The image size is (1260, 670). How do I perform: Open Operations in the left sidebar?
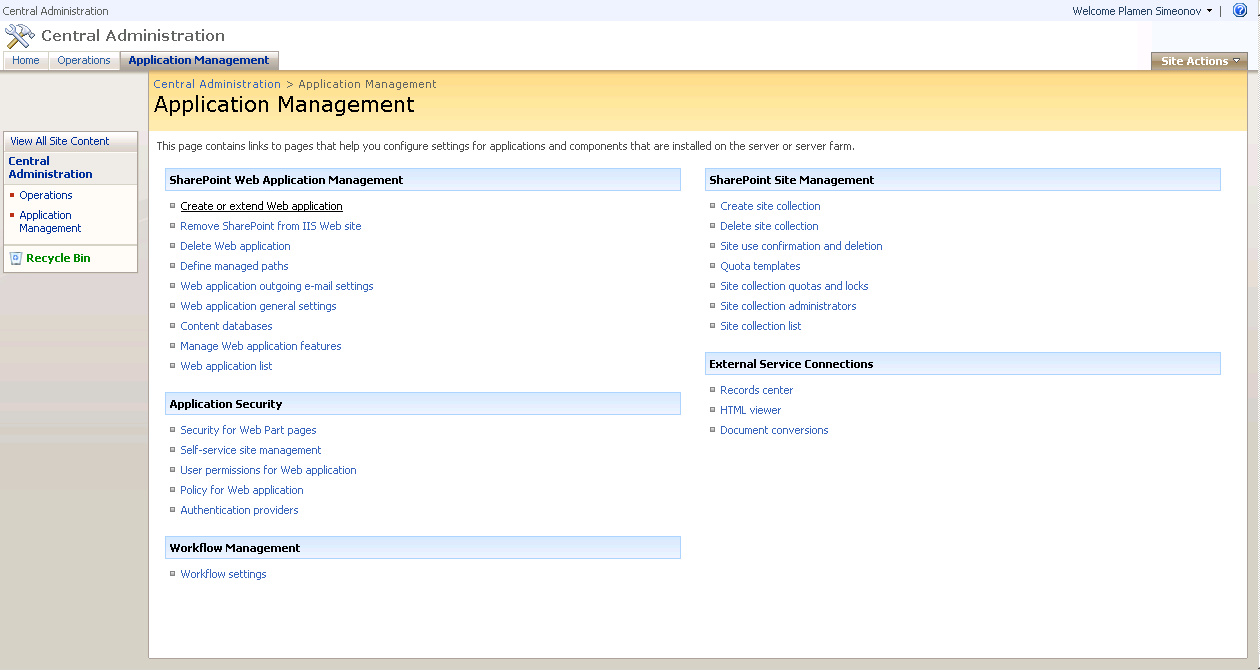(46, 195)
